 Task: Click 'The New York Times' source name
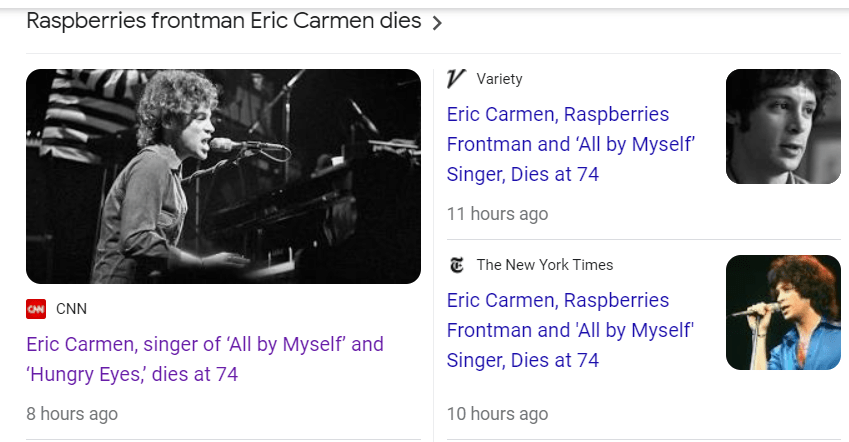click(x=545, y=265)
